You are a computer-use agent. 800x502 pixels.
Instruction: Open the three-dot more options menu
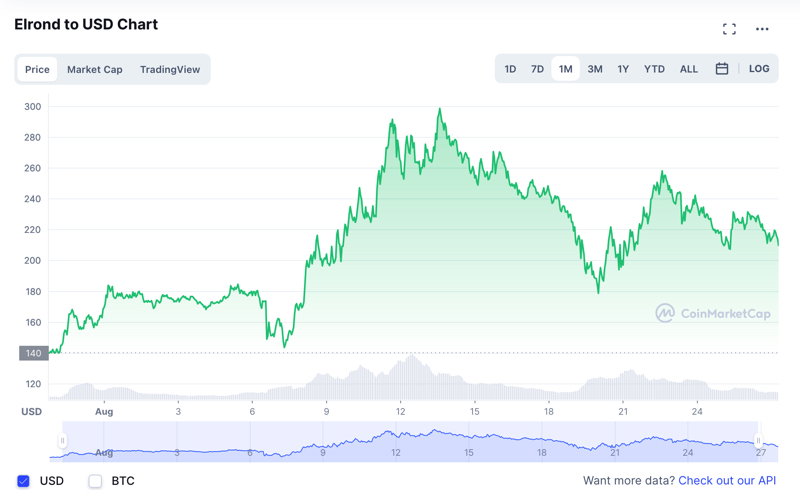(762, 29)
